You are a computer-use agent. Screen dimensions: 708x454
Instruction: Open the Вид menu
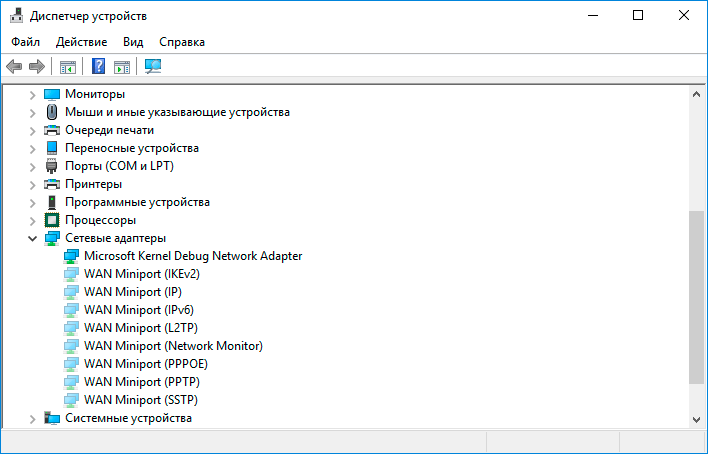[133, 42]
